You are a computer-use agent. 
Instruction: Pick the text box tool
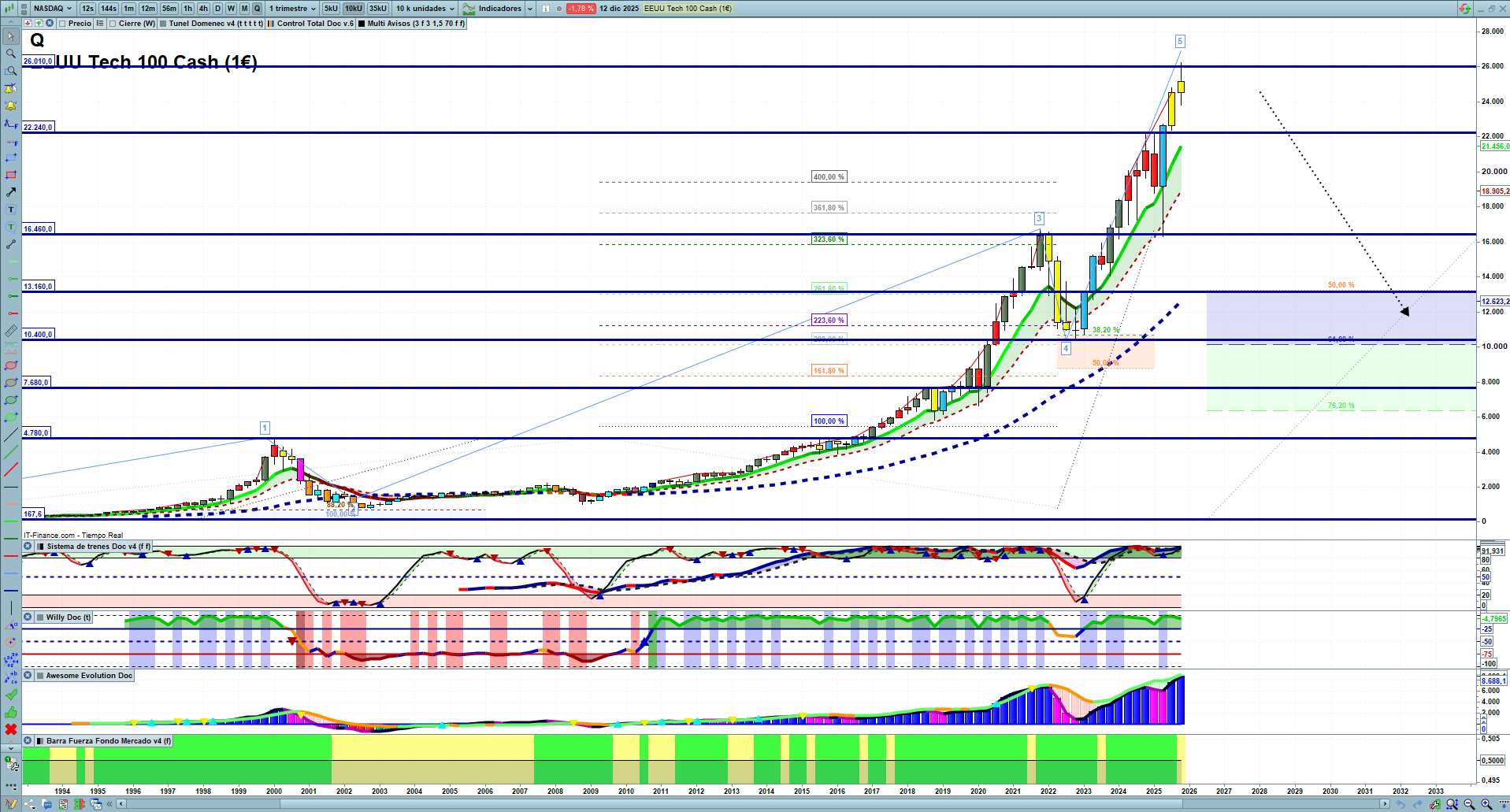(11, 209)
